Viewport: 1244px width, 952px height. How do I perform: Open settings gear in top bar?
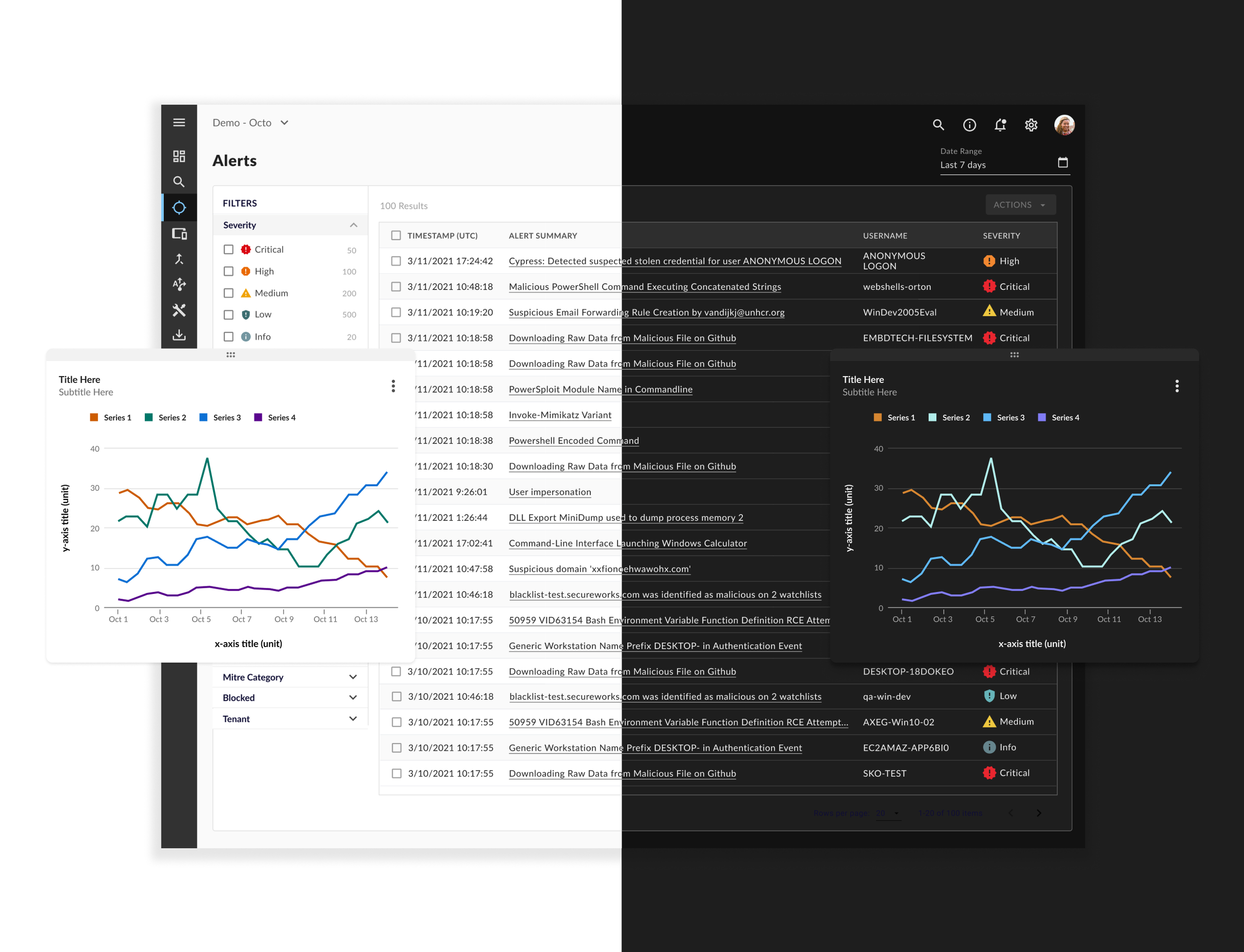pyautogui.click(x=1031, y=125)
